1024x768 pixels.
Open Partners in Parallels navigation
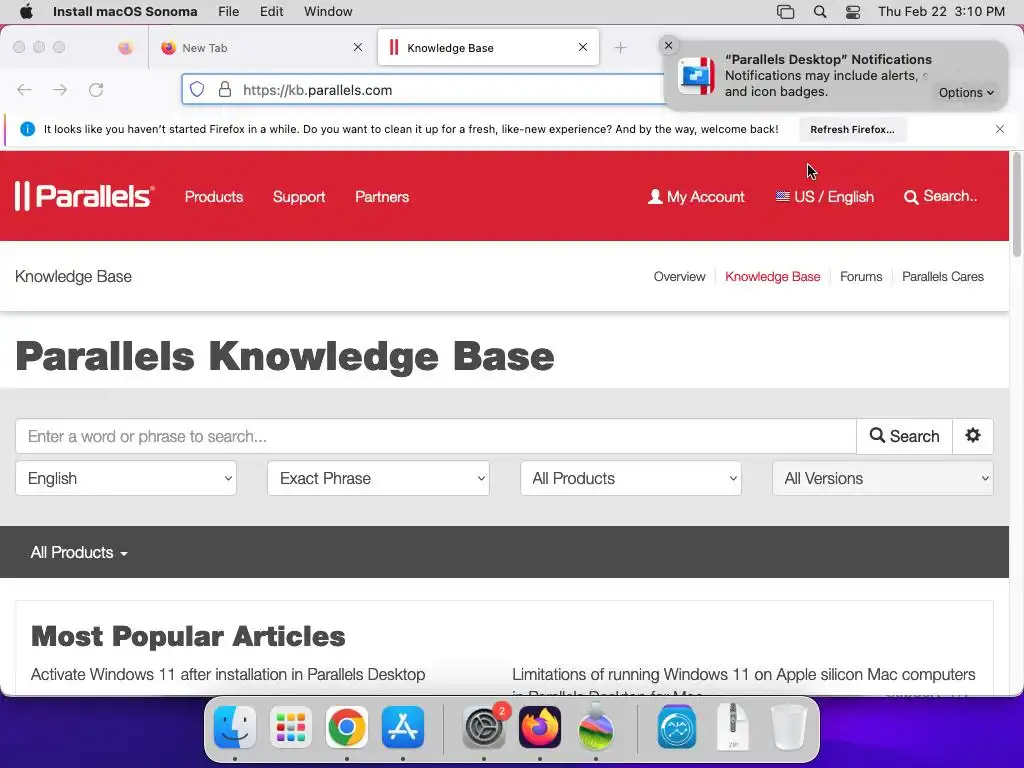point(382,197)
